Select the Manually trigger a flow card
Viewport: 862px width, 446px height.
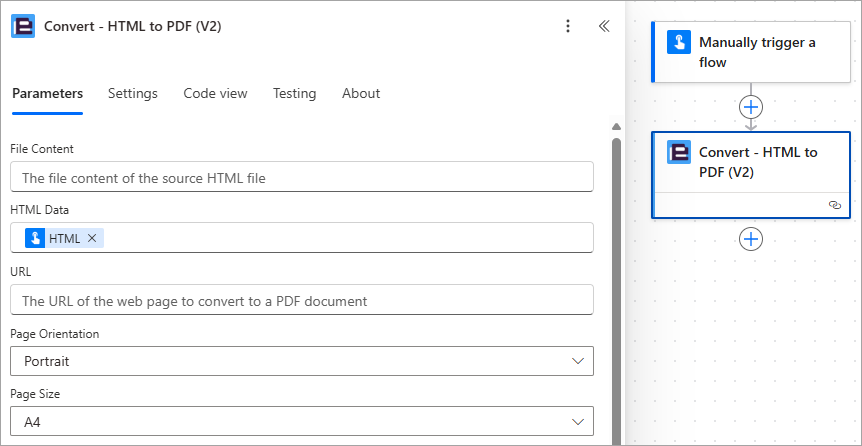(x=751, y=52)
